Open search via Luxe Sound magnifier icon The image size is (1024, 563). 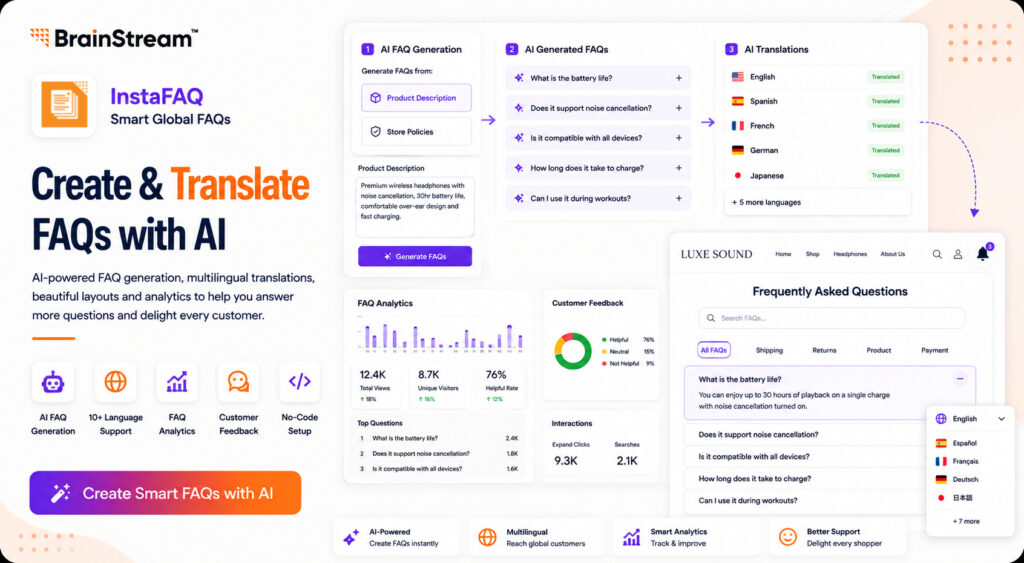coord(937,254)
